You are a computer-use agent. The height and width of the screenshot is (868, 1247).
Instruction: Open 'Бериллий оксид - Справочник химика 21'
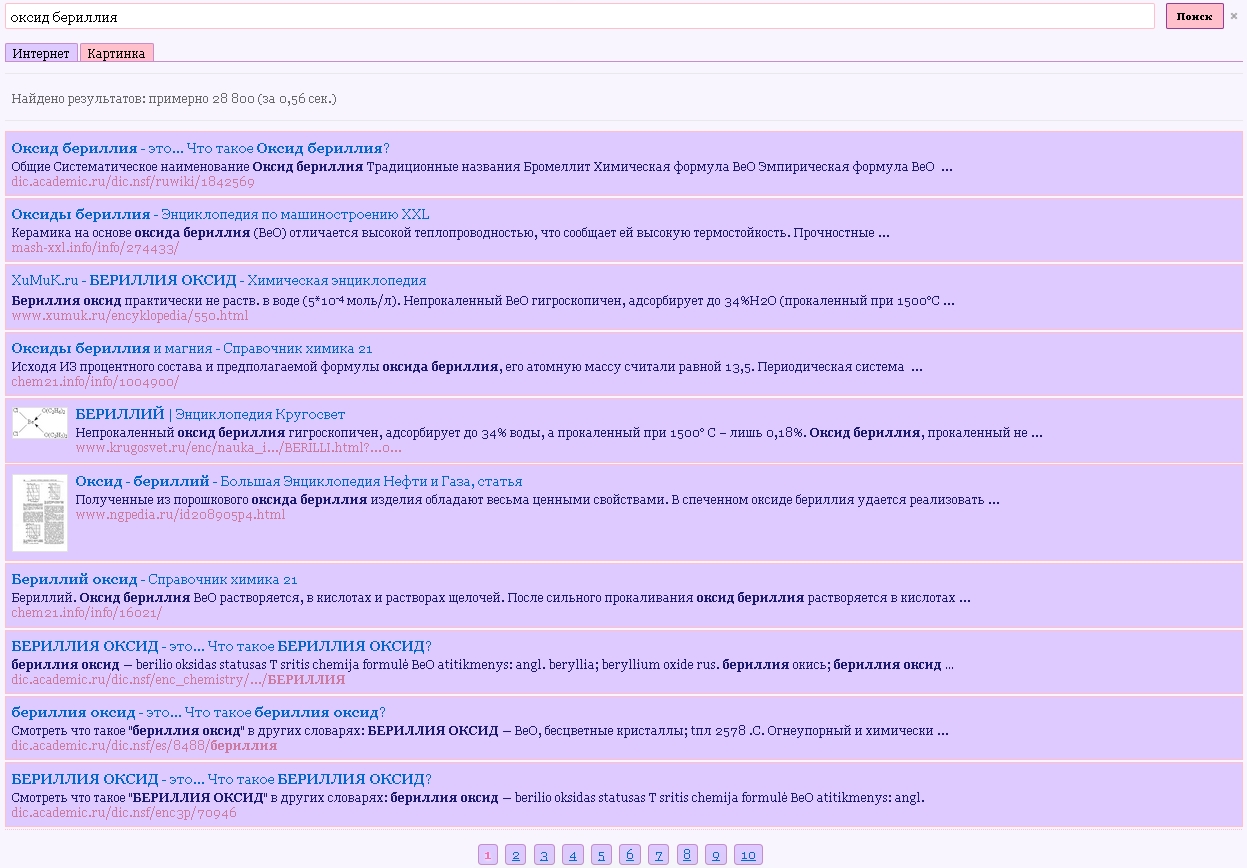coord(154,579)
